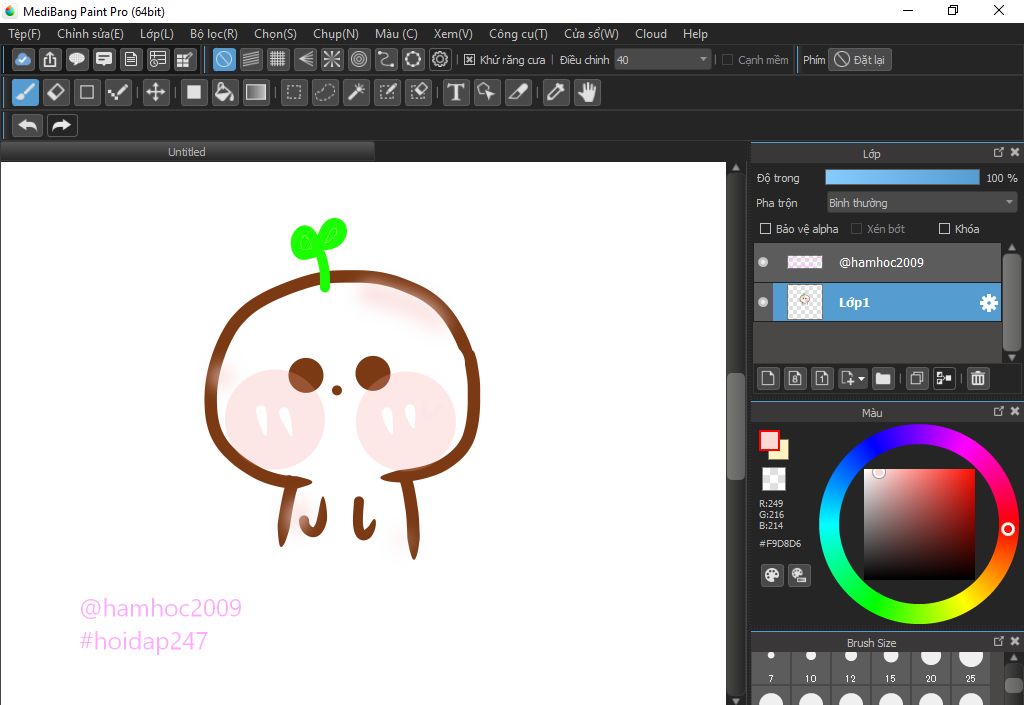Open the Bộ lọc(R) menu
The height and width of the screenshot is (705, 1024).
[x=213, y=34]
